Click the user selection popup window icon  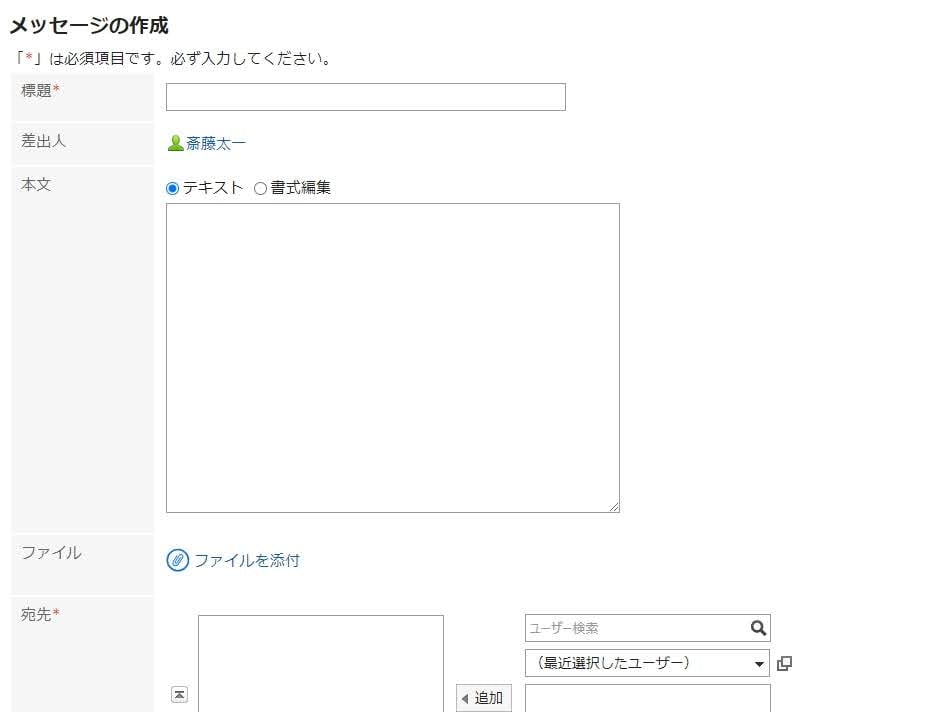click(785, 663)
